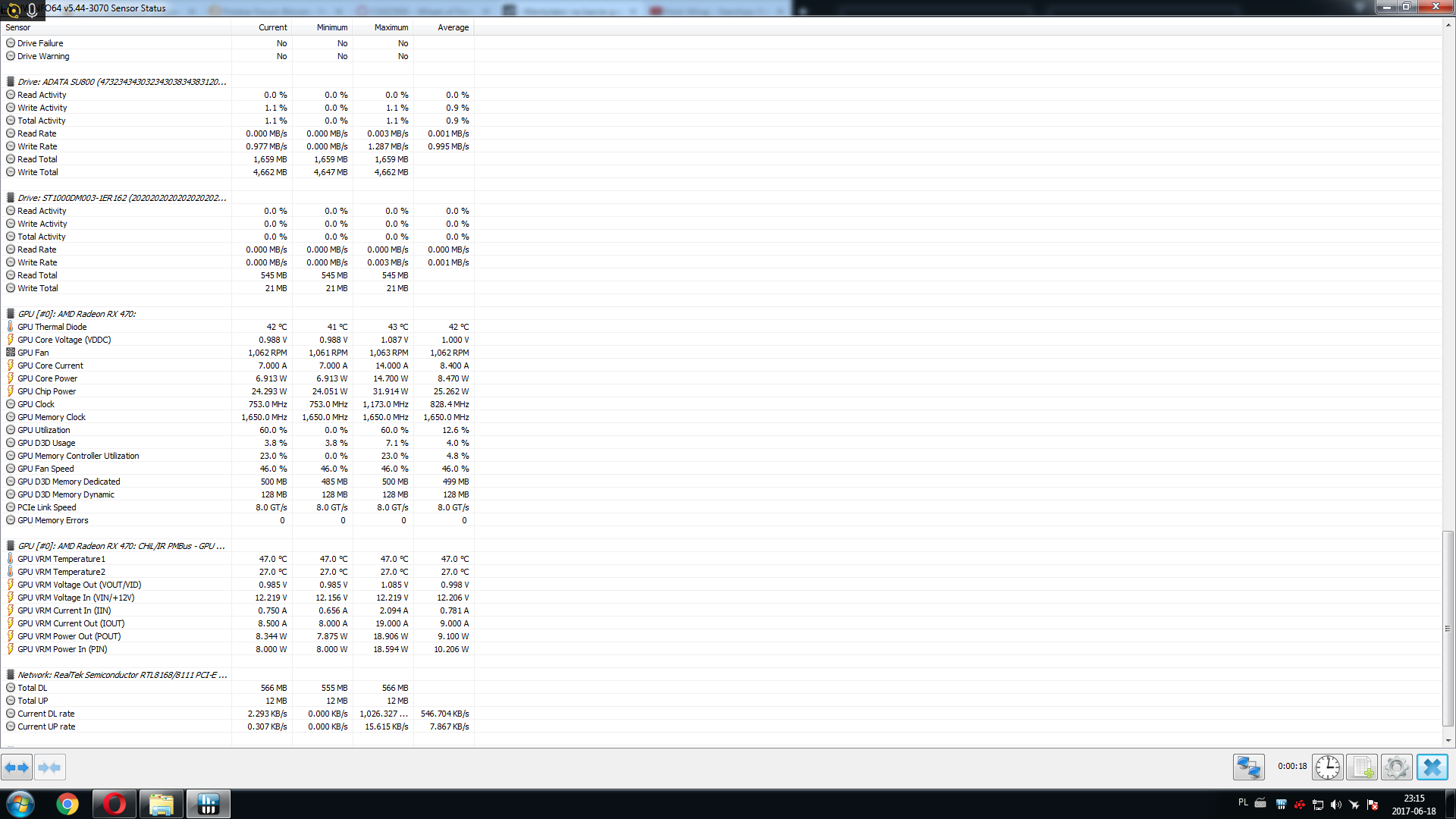Open the network remote monitoring icon

tap(1248, 767)
